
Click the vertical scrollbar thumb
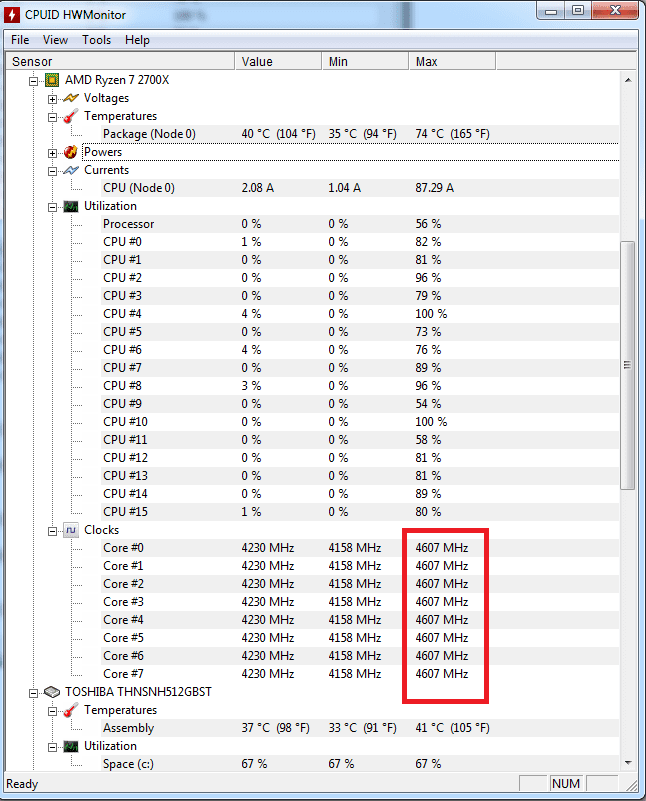pos(628,365)
